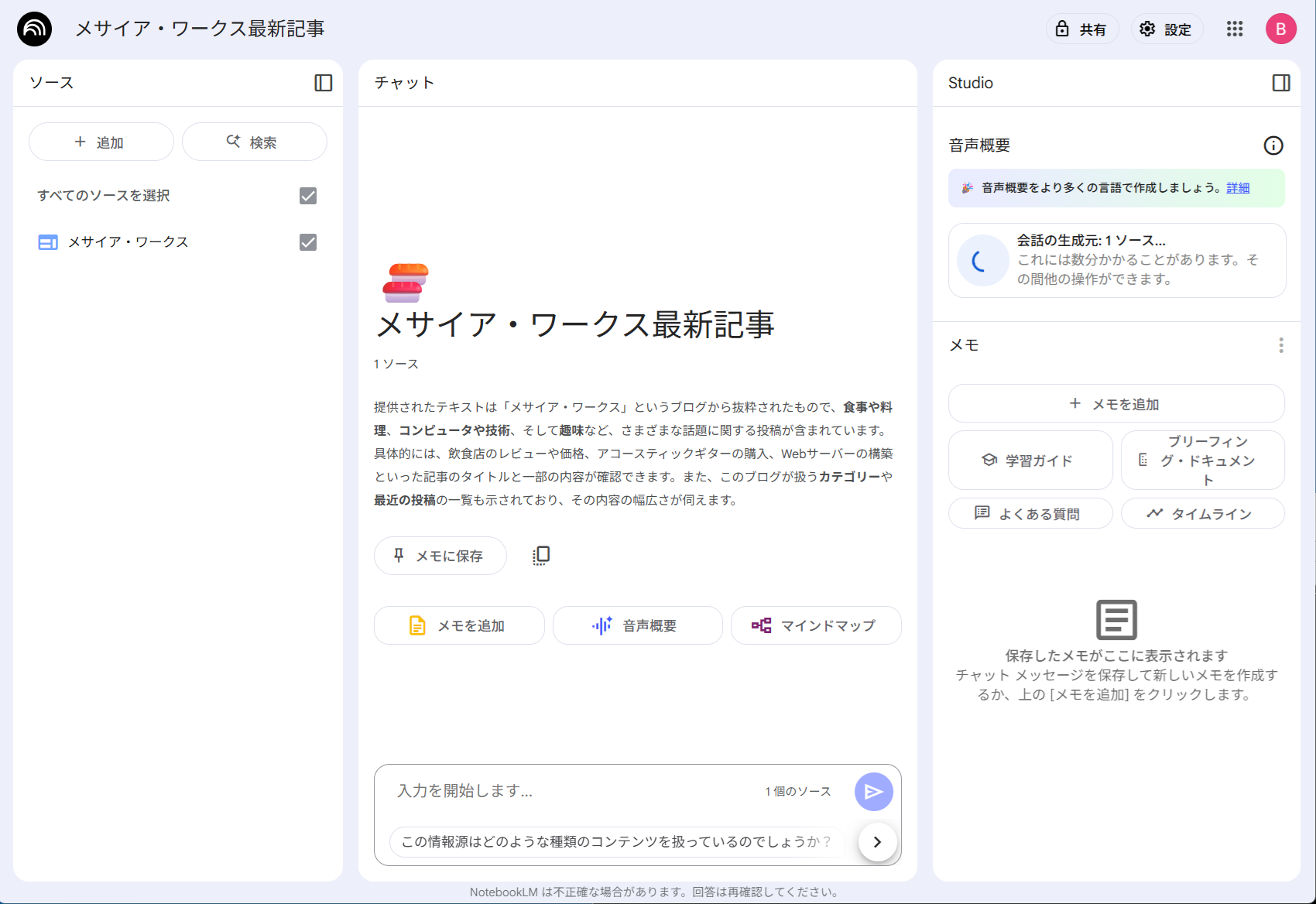The width and height of the screenshot is (1316, 904).
Task: Focus the 入力を開始します chat input
Action: point(573,791)
